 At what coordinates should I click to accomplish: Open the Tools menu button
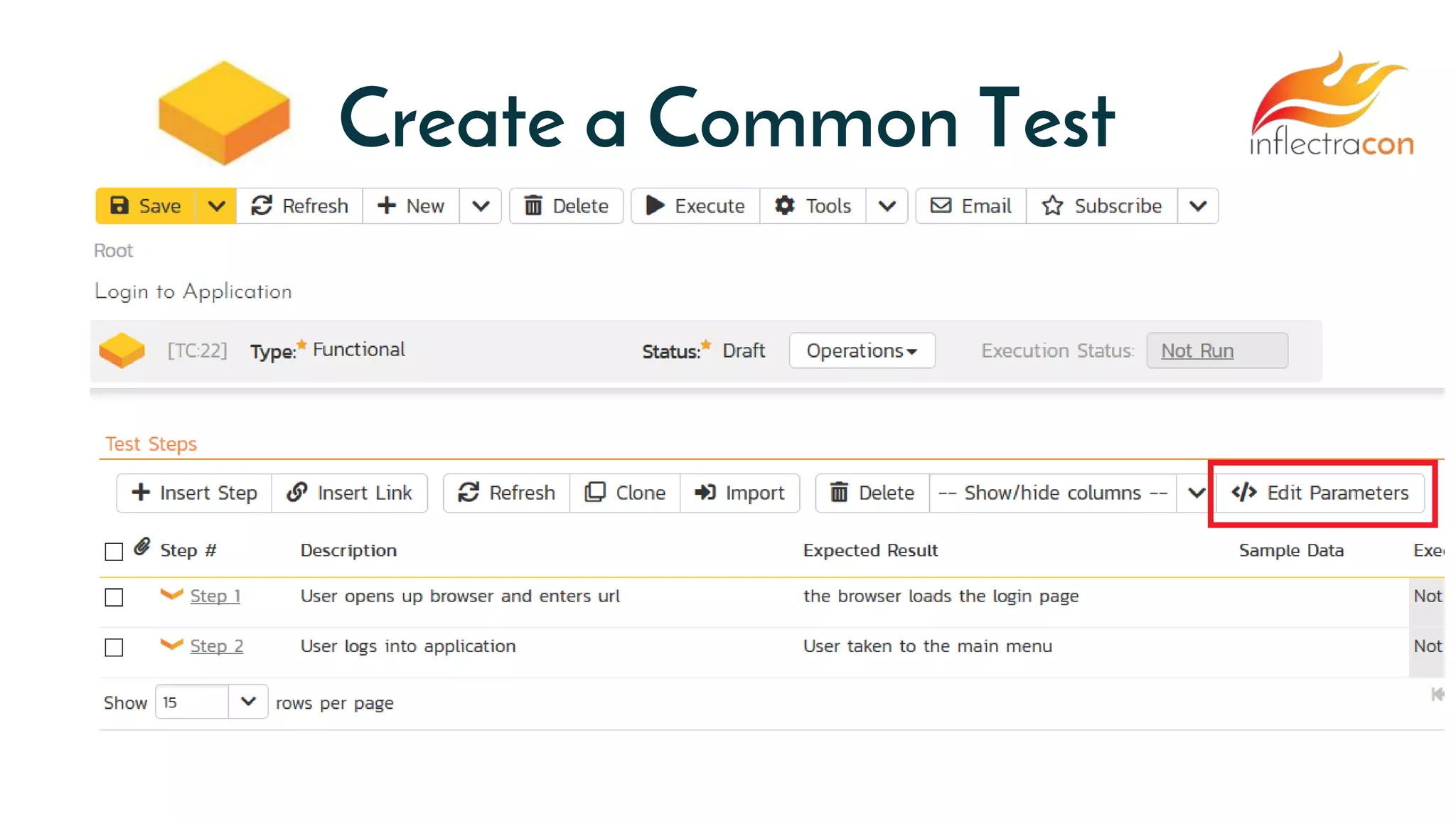point(813,206)
